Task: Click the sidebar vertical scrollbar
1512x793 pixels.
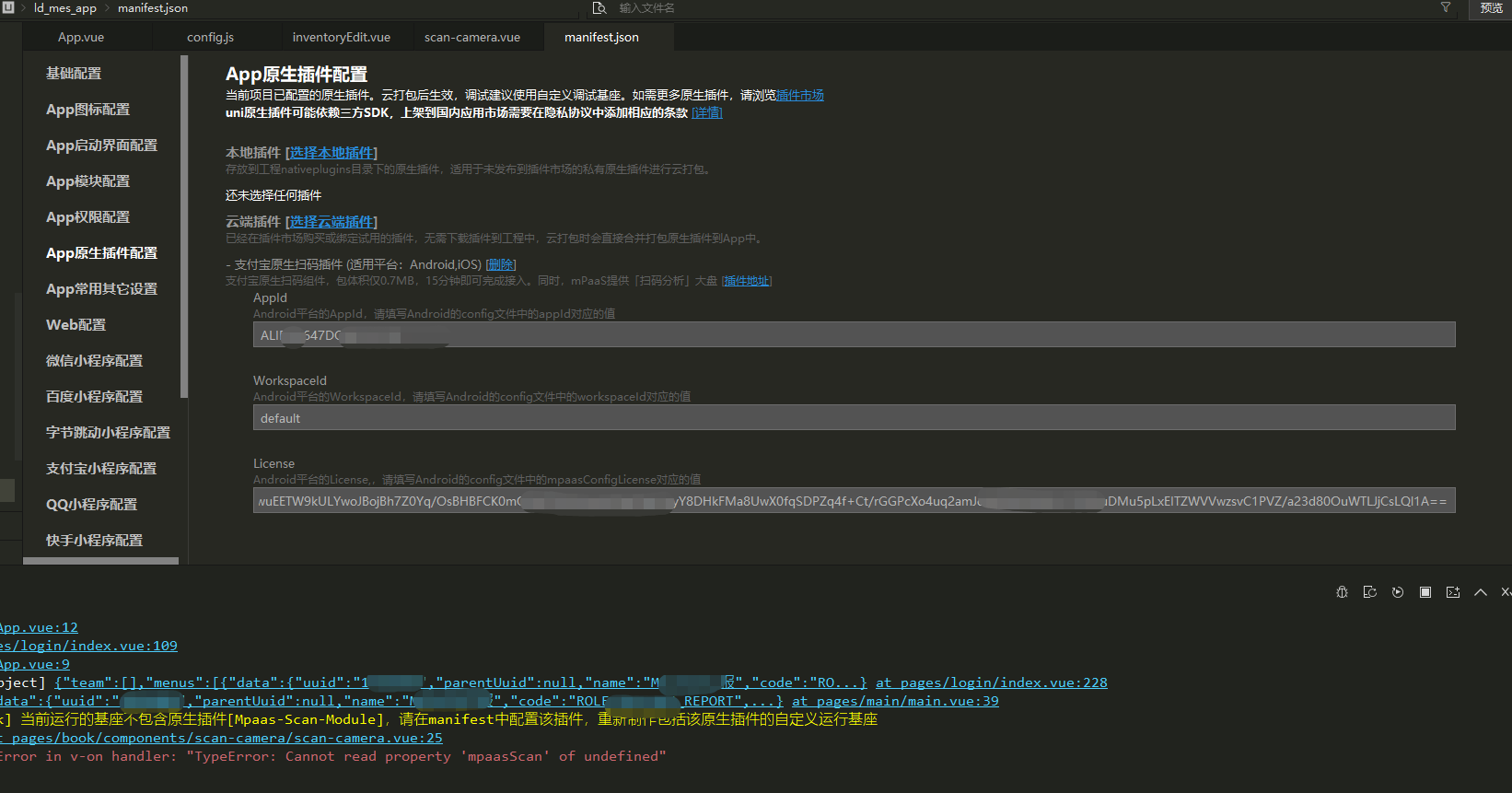Action: (184, 227)
